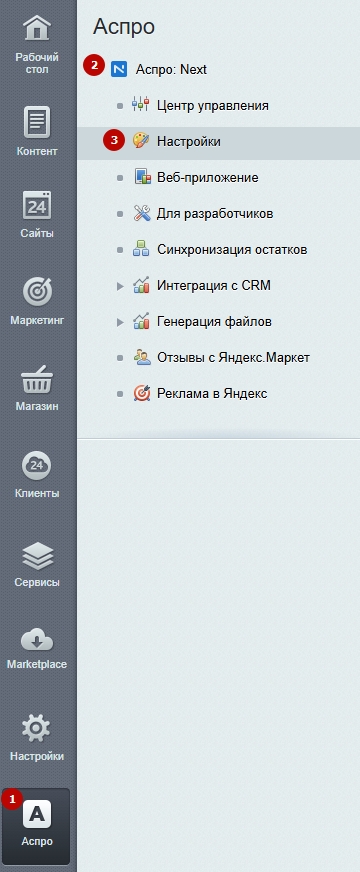This screenshot has width=360, height=872.
Task: Expand the Генерация файлов branch arrow
Action: pyautogui.click(x=120, y=322)
